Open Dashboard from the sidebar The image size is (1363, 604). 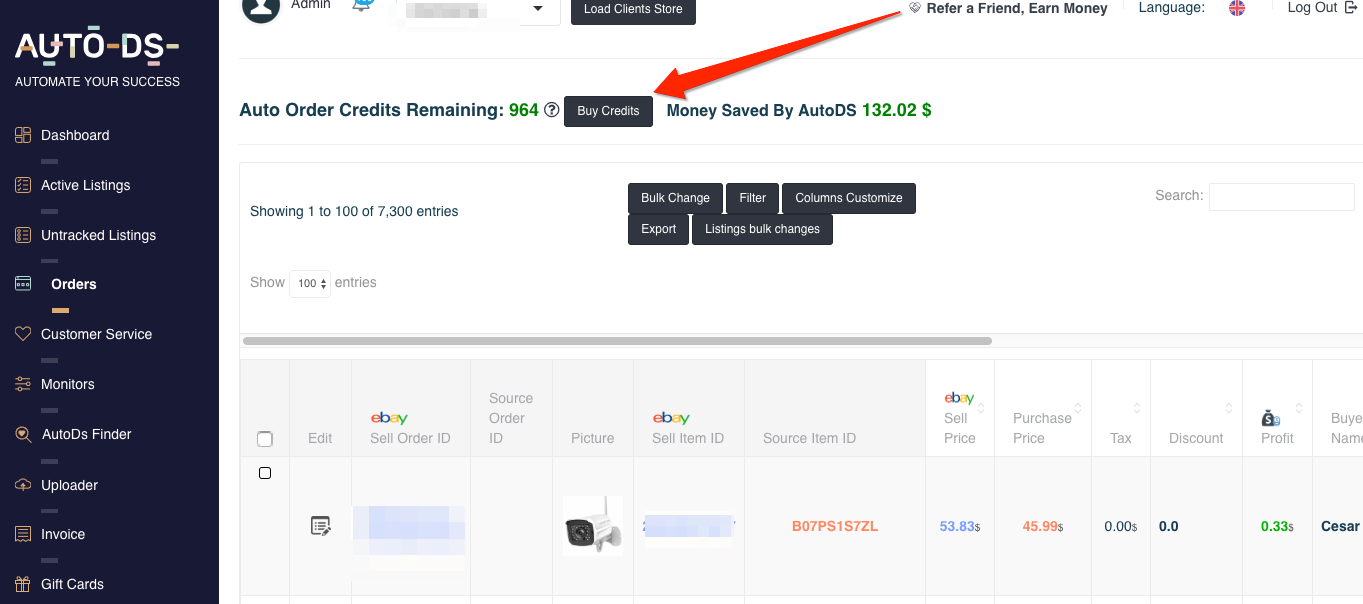[x=75, y=135]
